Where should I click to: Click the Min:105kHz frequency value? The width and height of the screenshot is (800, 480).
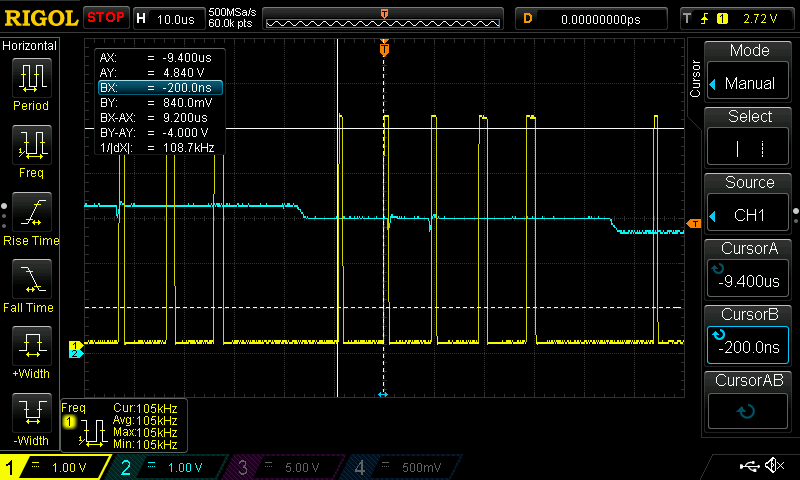tap(145, 444)
